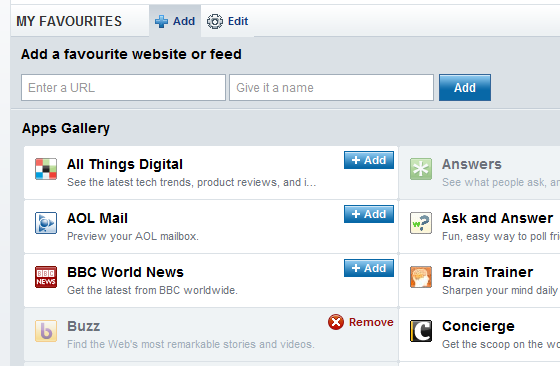Click the Buzz app icon
This screenshot has height=366, width=560.
point(46,331)
